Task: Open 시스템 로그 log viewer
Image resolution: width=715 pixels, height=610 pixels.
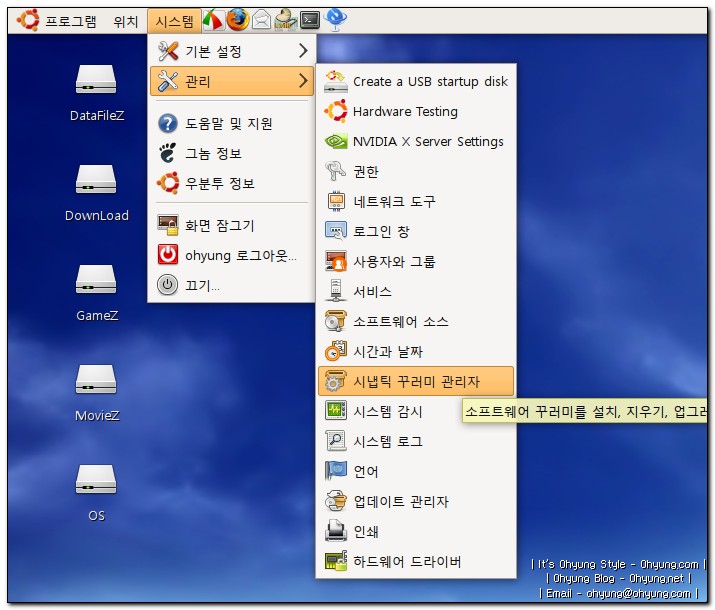Action: click(416, 442)
